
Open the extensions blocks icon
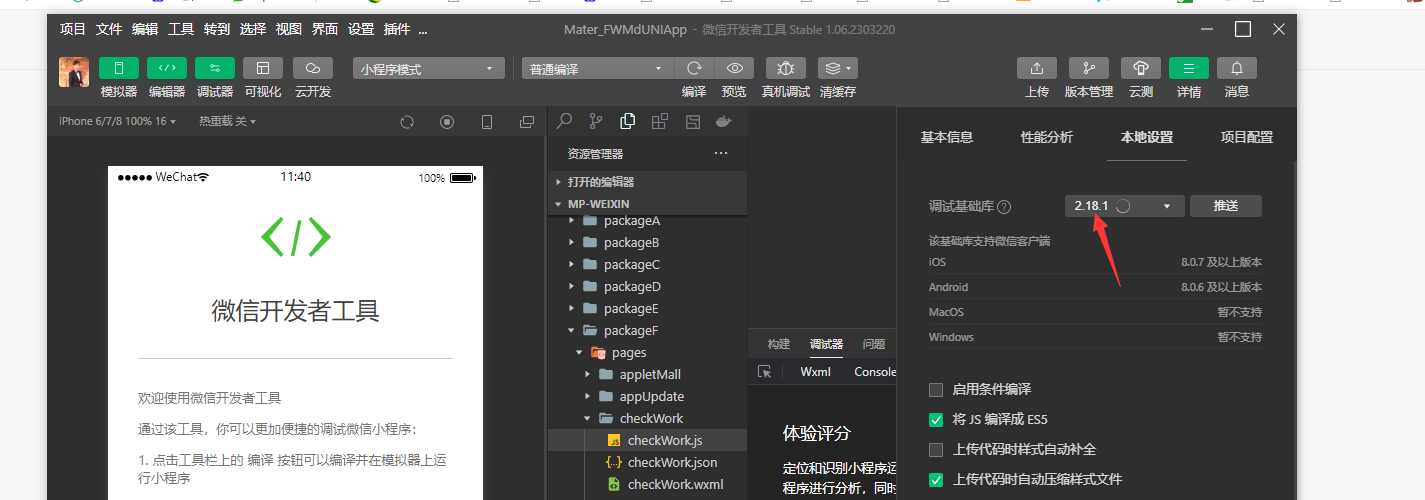pos(660,121)
